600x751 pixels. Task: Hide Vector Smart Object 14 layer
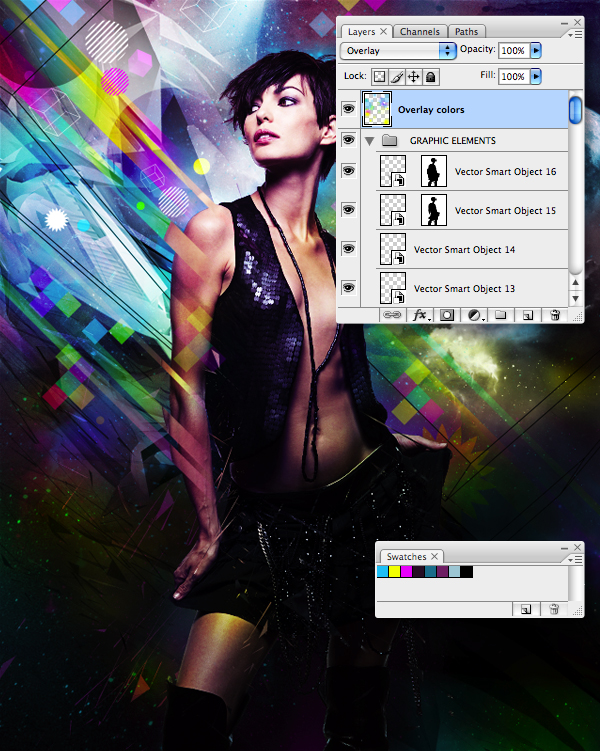coord(349,249)
